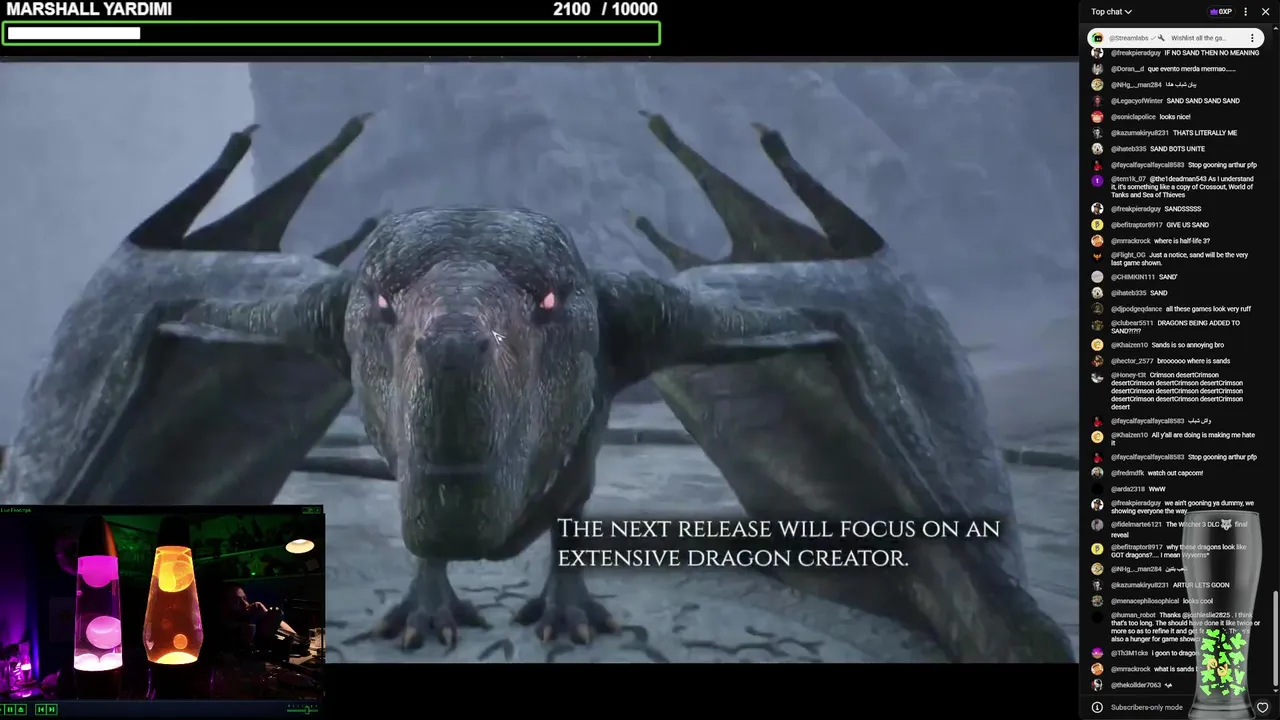Click message 'watch out capcom!'
Image resolution: width=1280 pixels, height=720 pixels.
pos(1176,473)
